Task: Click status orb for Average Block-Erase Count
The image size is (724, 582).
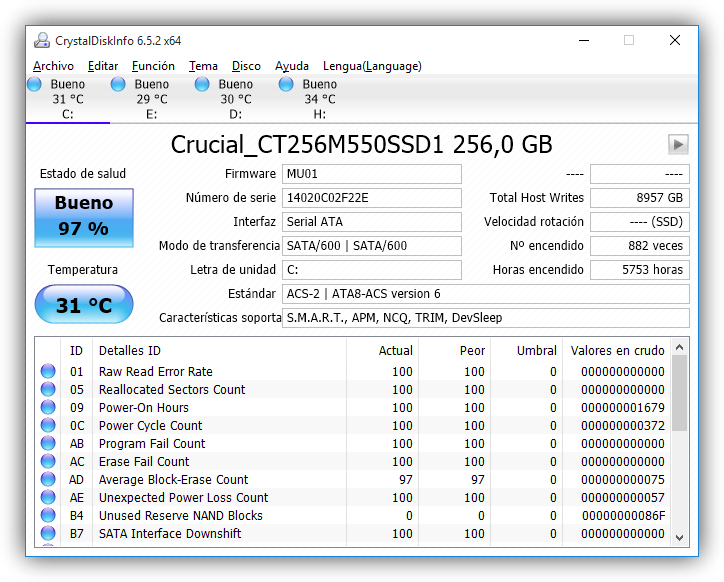Action: tap(48, 479)
